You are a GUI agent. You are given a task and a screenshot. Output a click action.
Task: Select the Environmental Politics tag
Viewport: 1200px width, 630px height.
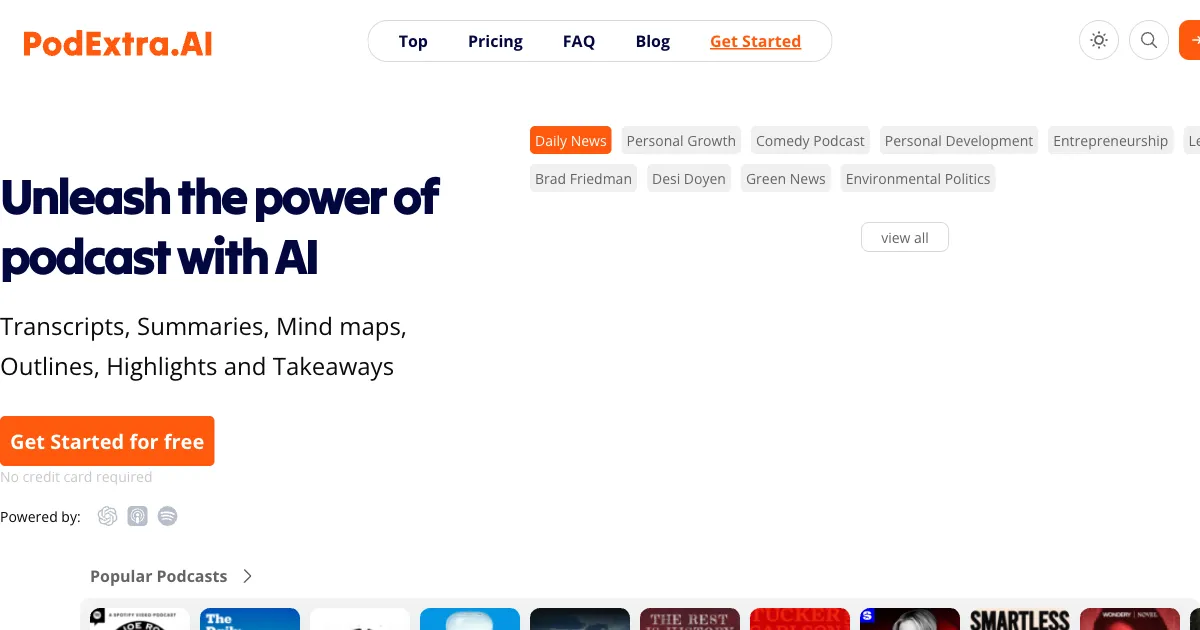tap(918, 179)
